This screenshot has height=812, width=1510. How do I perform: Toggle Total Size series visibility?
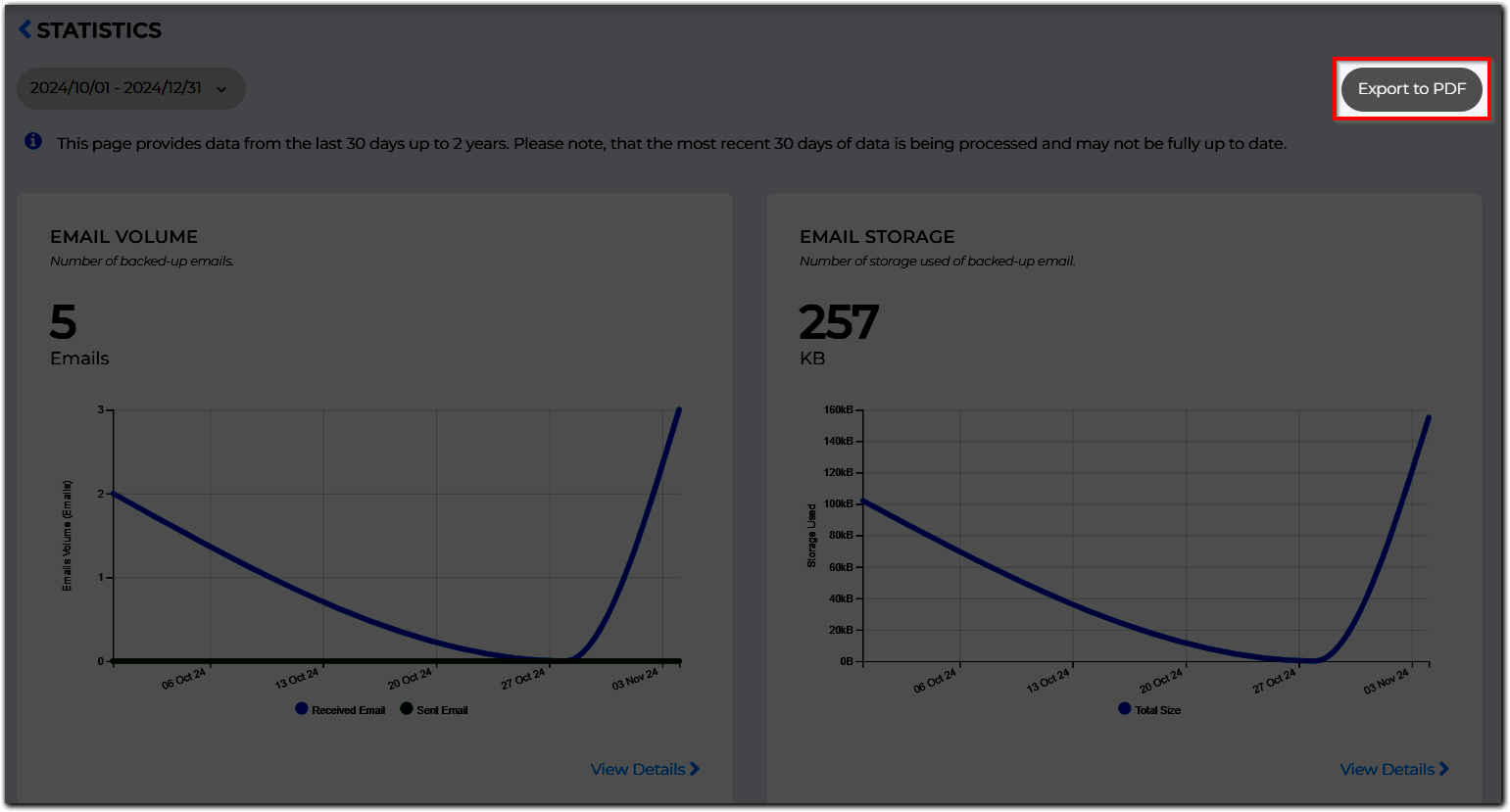point(1123,708)
